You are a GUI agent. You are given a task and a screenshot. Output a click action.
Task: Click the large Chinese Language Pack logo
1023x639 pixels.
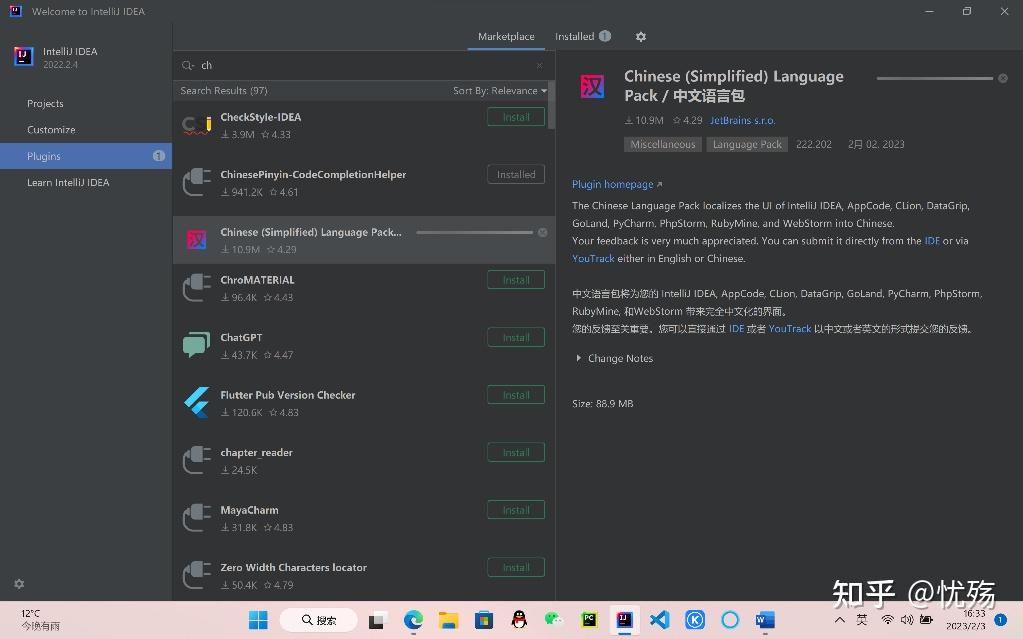tap(592, 86)
